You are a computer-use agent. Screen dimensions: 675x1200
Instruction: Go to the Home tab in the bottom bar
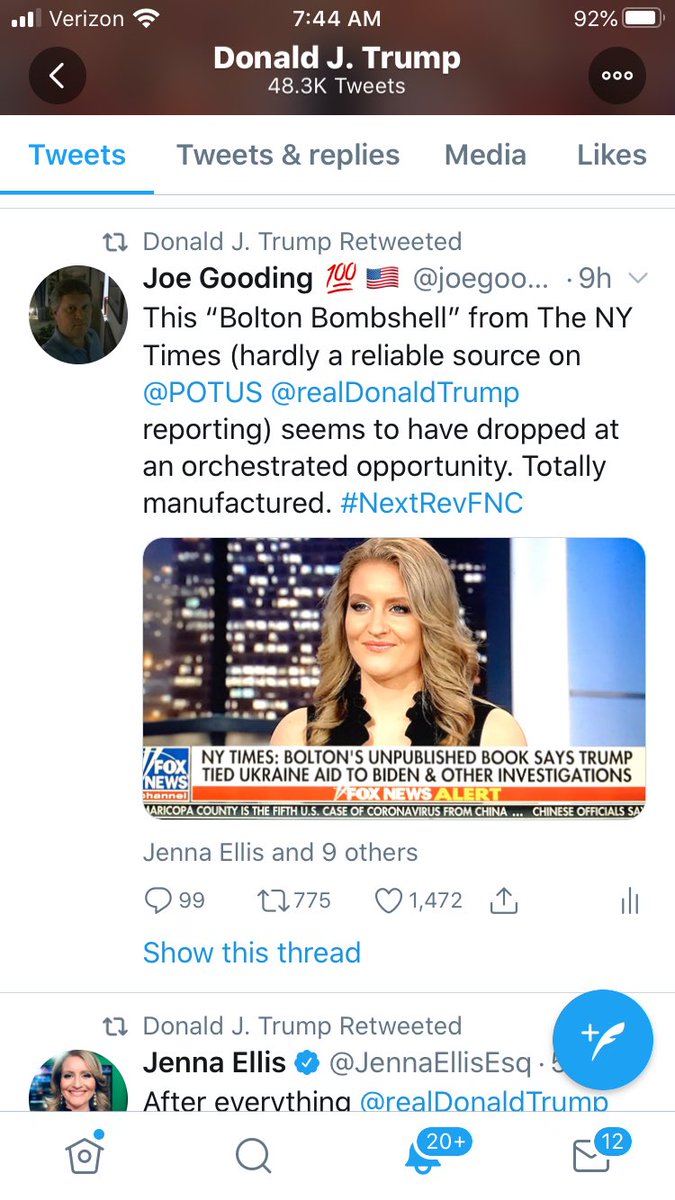click(x=84, y=1155)
